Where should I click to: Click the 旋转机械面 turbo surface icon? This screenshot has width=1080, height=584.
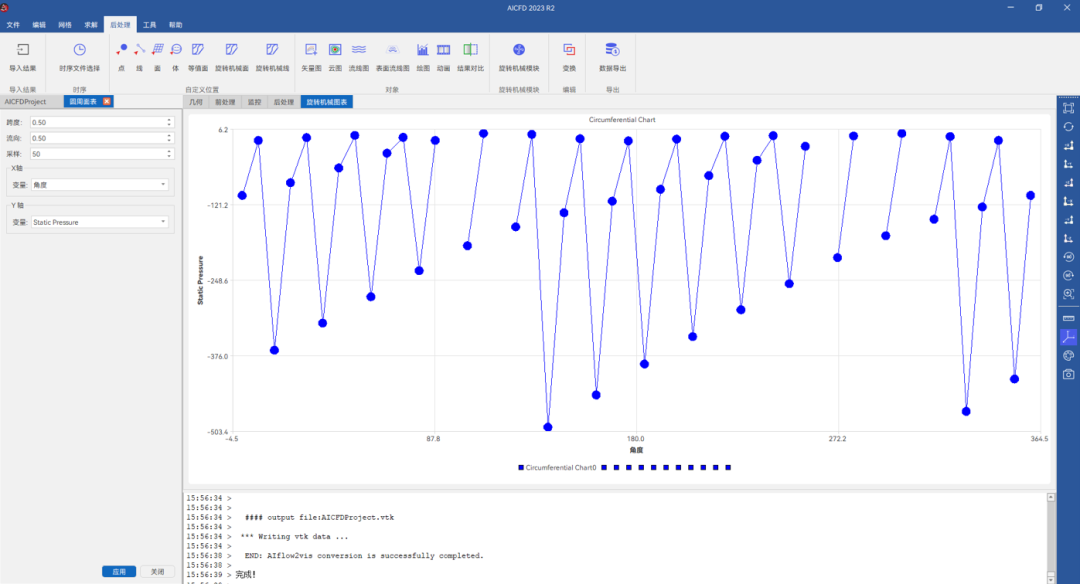pos(231,50)
